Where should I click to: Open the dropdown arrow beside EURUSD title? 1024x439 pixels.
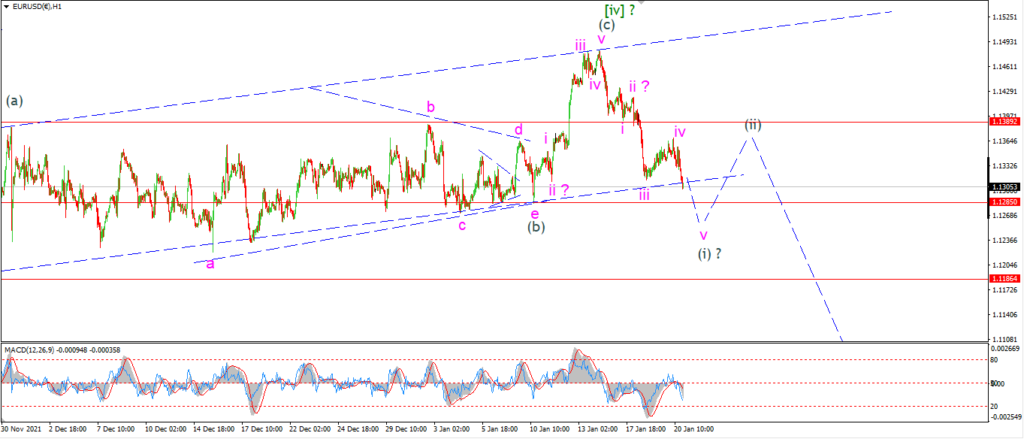pyautogui.click(x=6, y=5)
